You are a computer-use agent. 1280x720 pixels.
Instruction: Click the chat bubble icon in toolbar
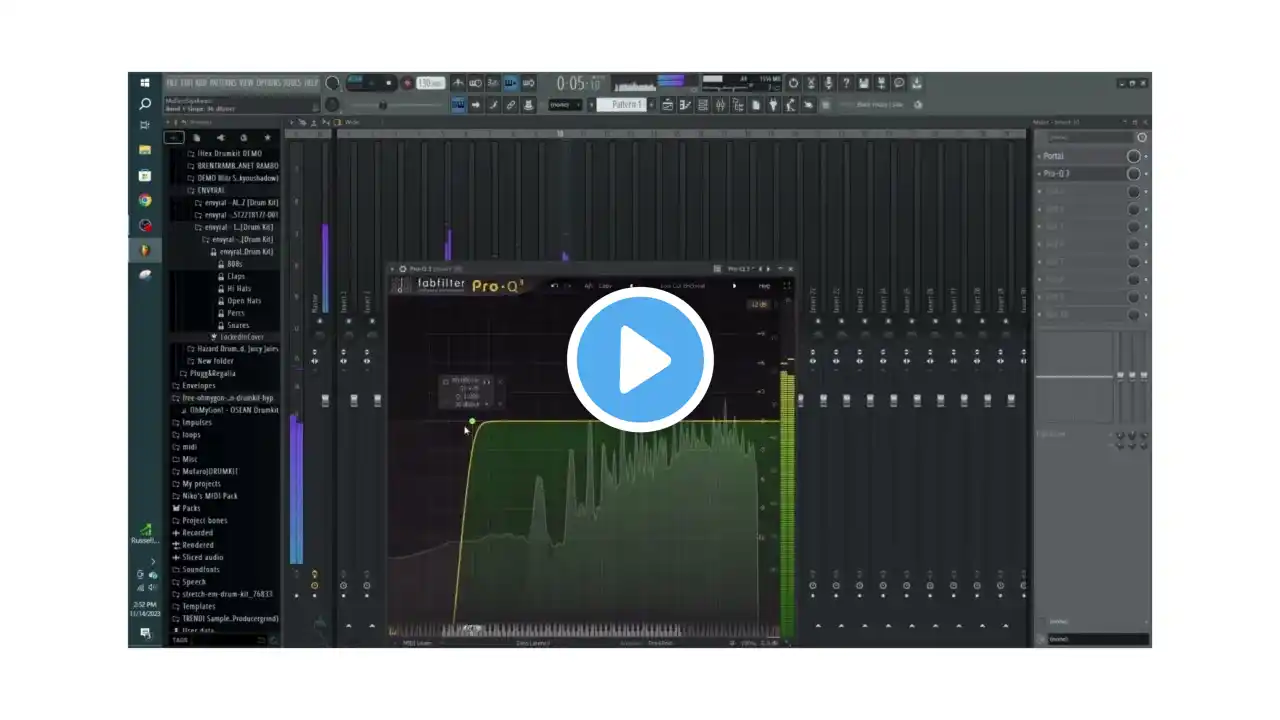899,83
